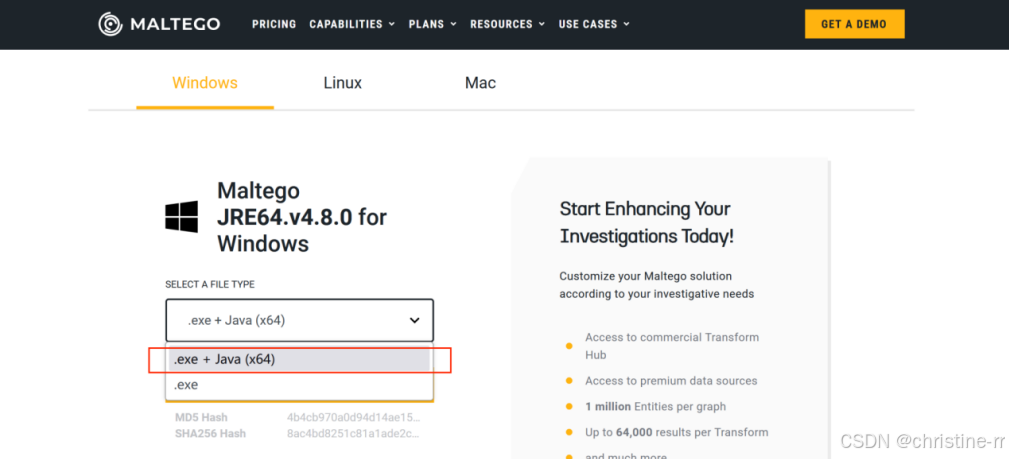Expand the Capabilities navigation dropdown

(352, 24)
